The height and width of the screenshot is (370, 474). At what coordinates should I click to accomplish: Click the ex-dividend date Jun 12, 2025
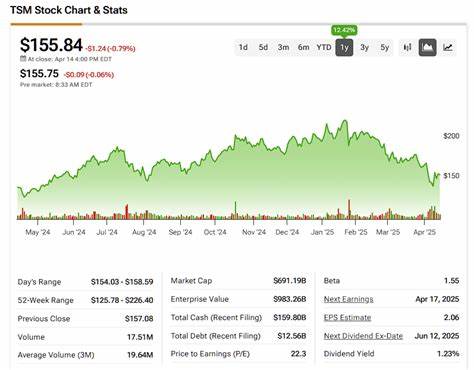click(437, 336)
